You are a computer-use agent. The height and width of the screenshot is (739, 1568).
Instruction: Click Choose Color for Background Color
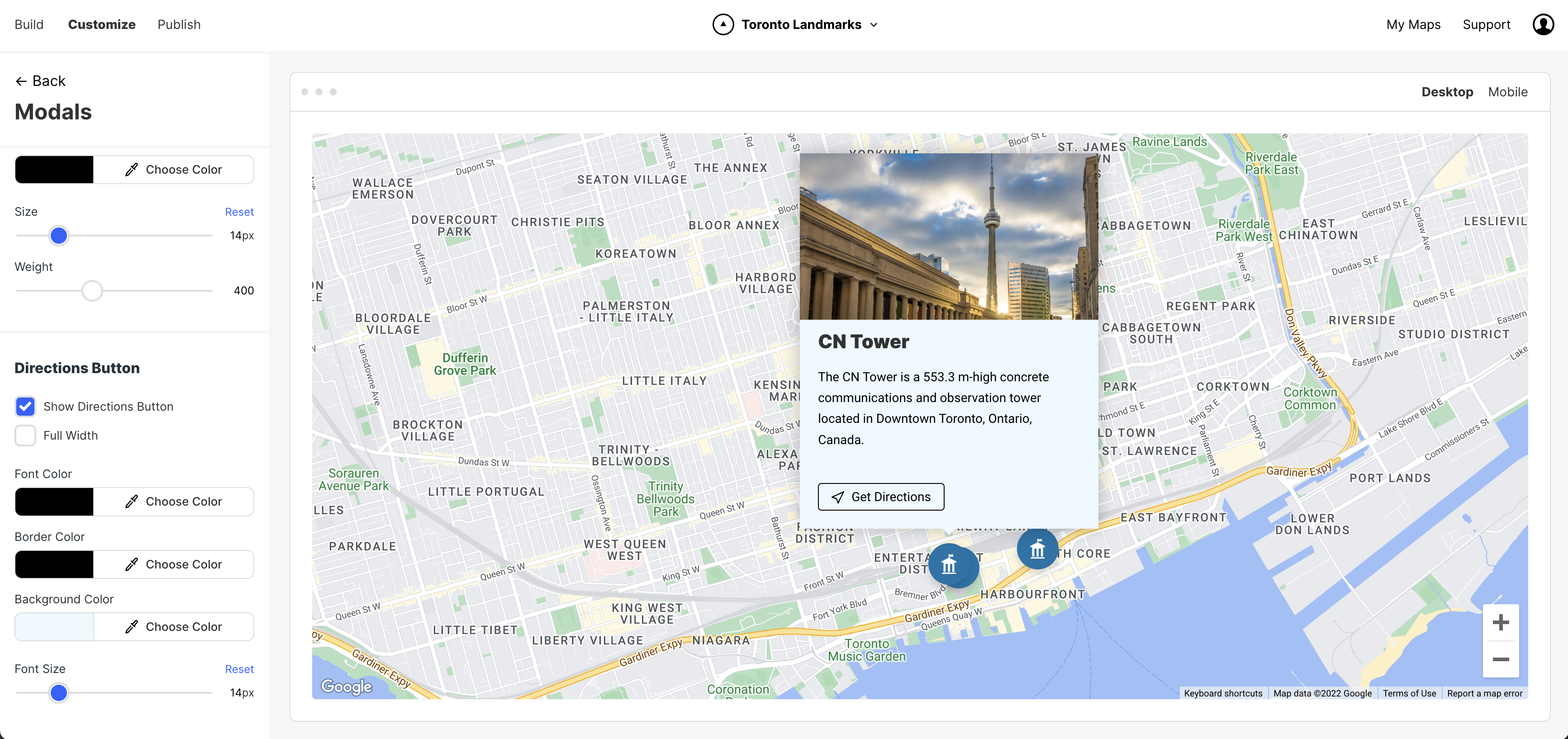(x=173, y=627)
